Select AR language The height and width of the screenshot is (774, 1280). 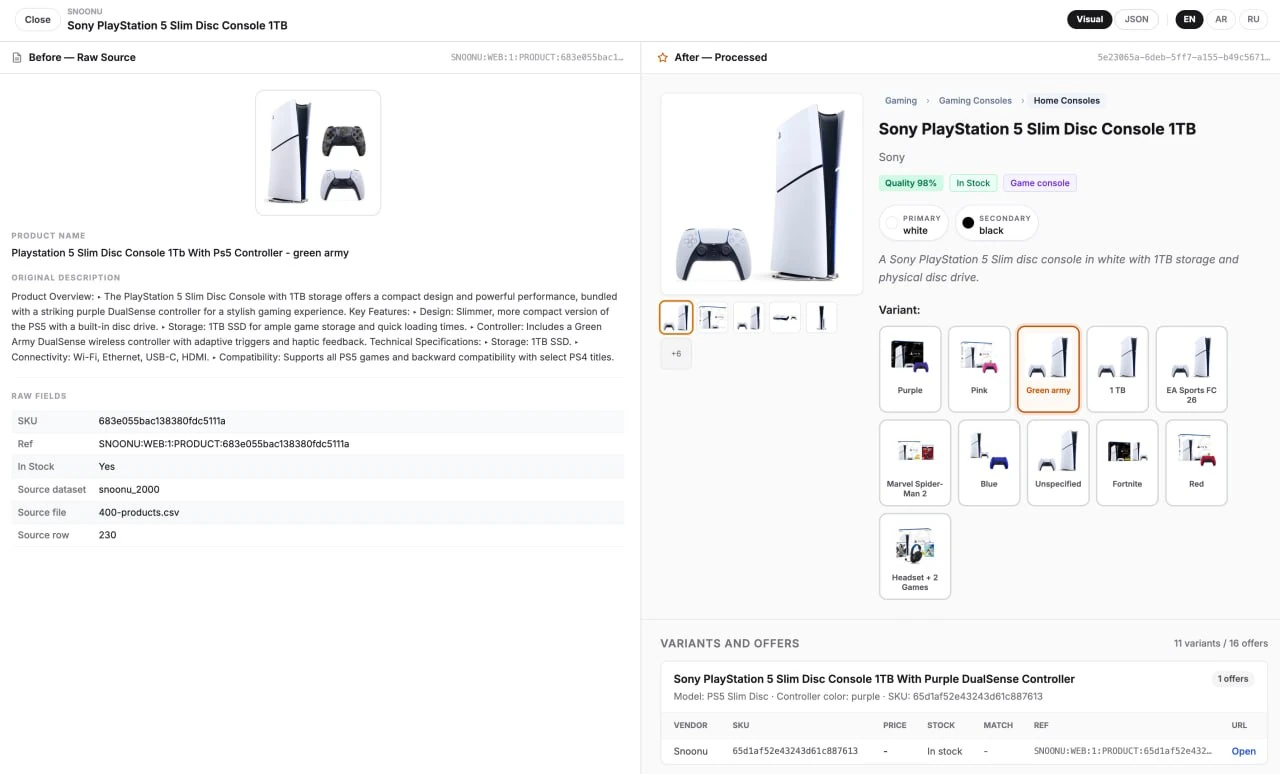1221,19
